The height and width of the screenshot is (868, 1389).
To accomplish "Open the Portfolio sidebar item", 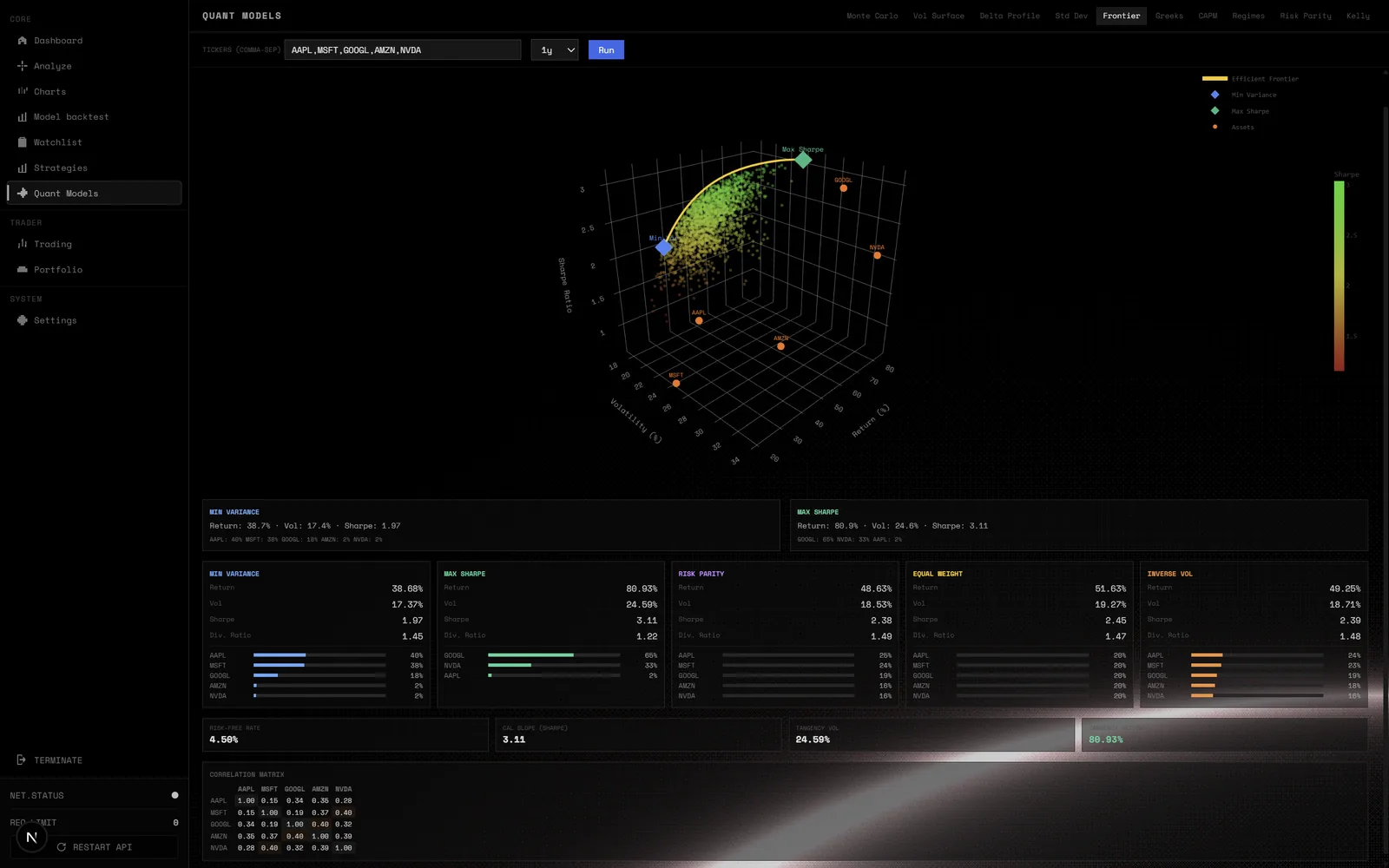I will [x=94, y=270].
